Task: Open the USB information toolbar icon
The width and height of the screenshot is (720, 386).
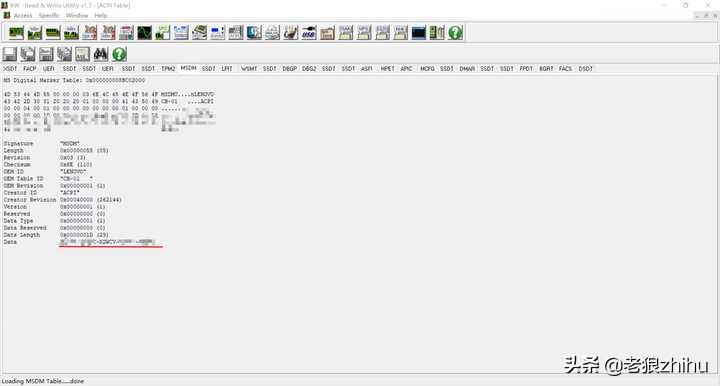Action: [309, 33]
